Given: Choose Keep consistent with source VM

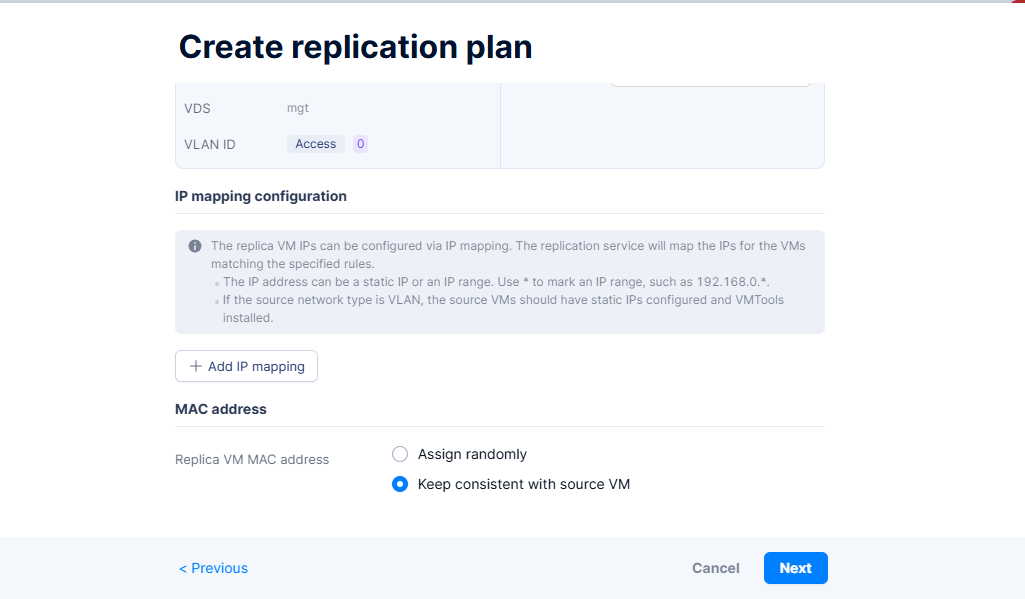Looking at the screenshot, I should [400, 484].
